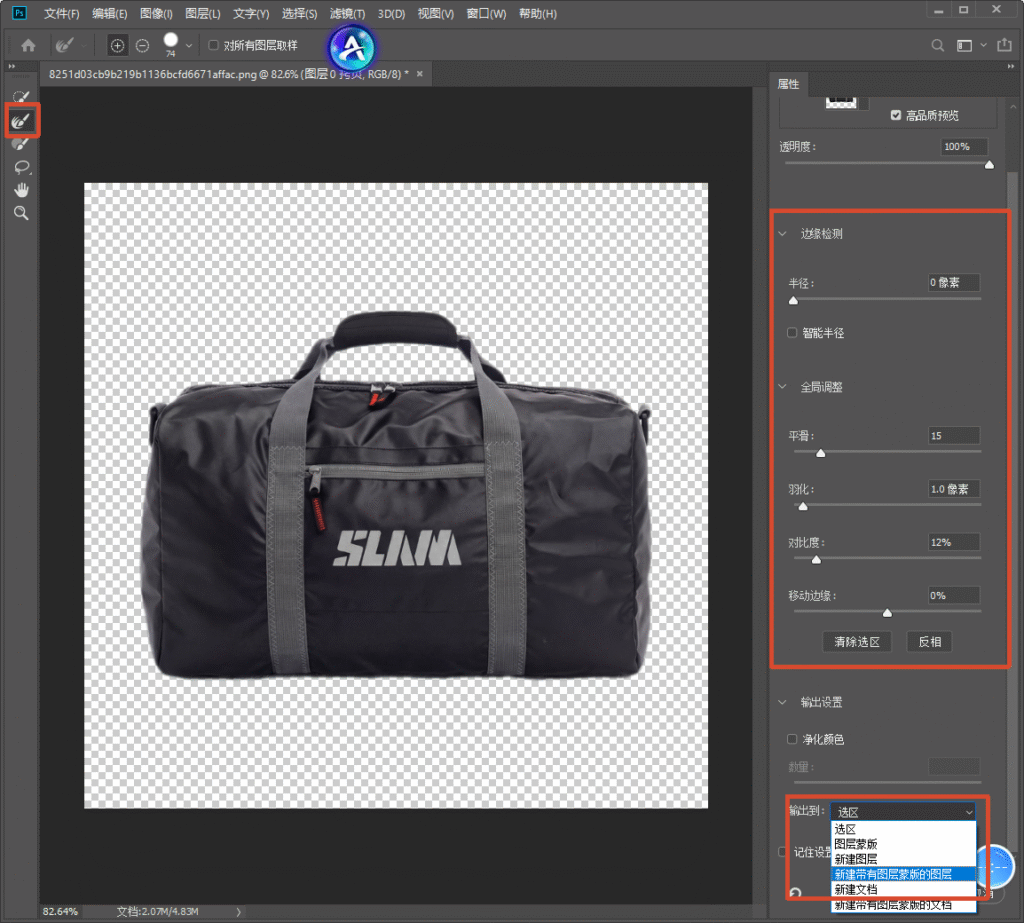The image size is (1024, 923).
Task: Open the workspace switcher dropdown arrow
Action: pyautogui.click(x=983, y=46)
